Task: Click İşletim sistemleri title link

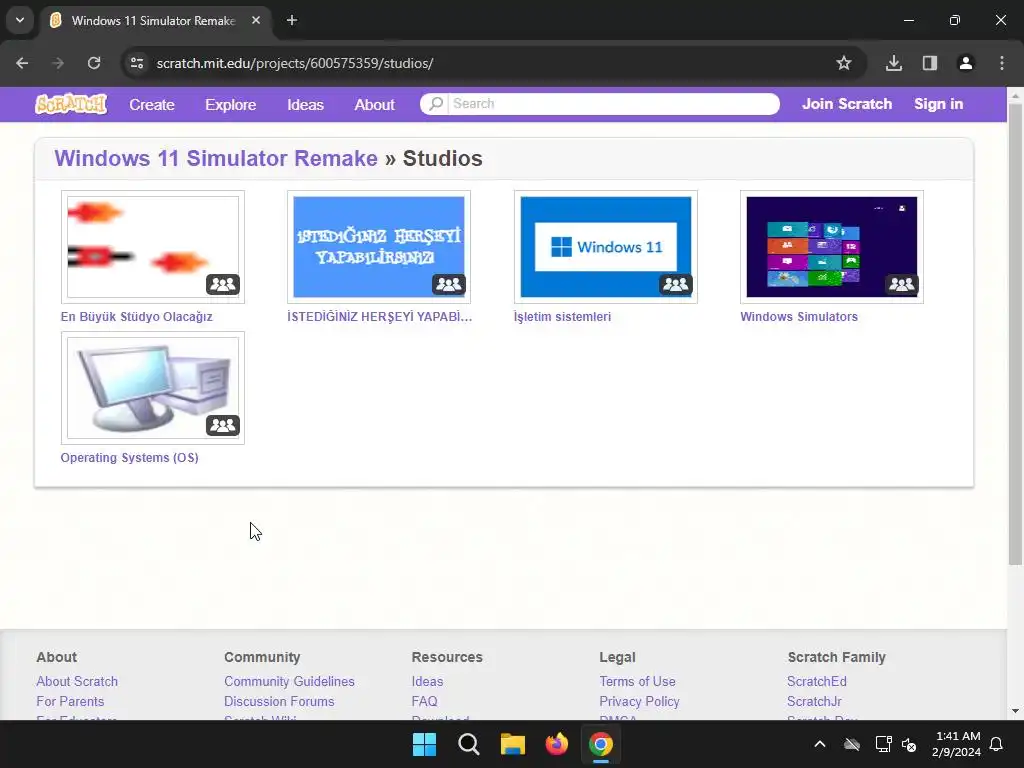Action: click(x=562, y=317)
